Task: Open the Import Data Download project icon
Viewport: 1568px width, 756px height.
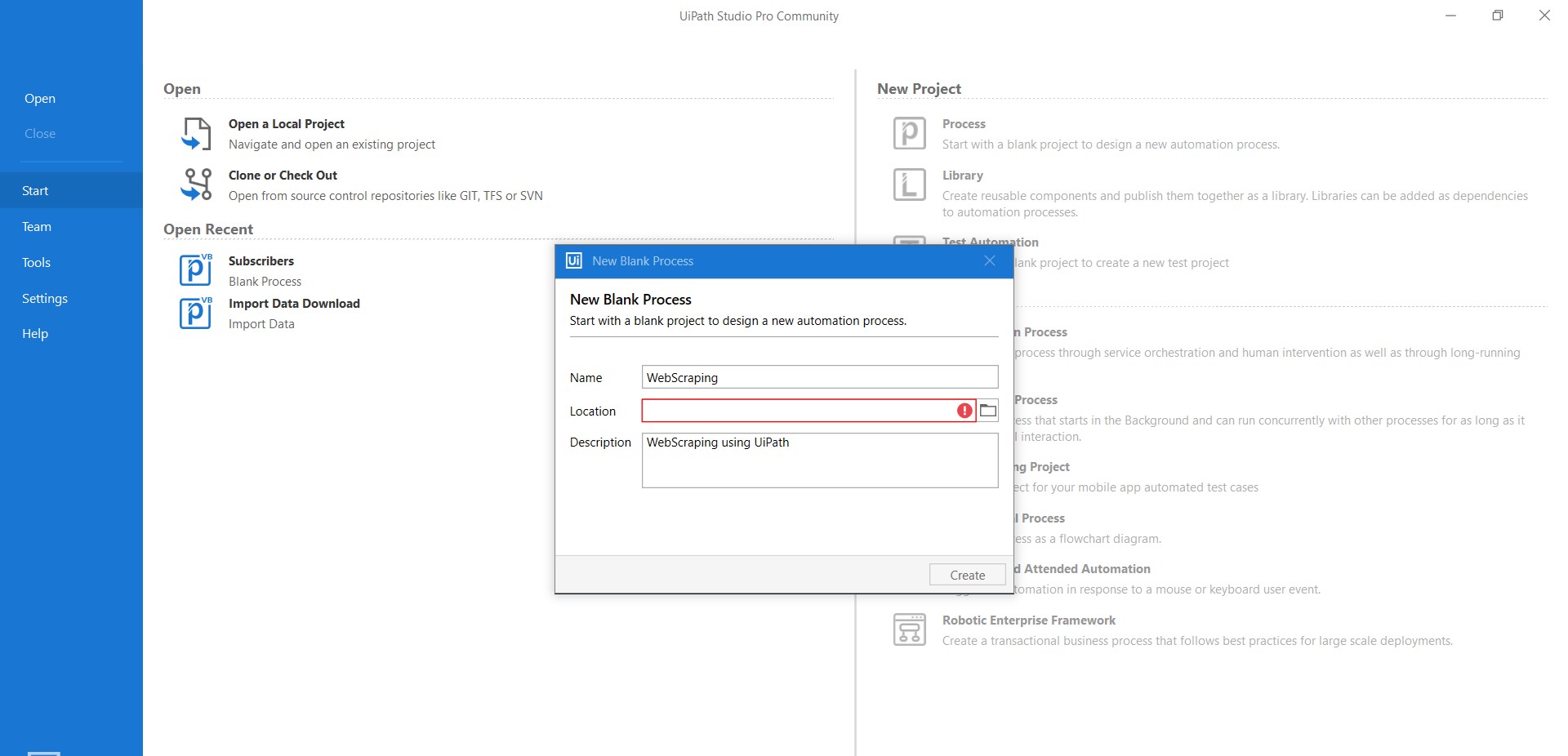Action: coord(196,313)
